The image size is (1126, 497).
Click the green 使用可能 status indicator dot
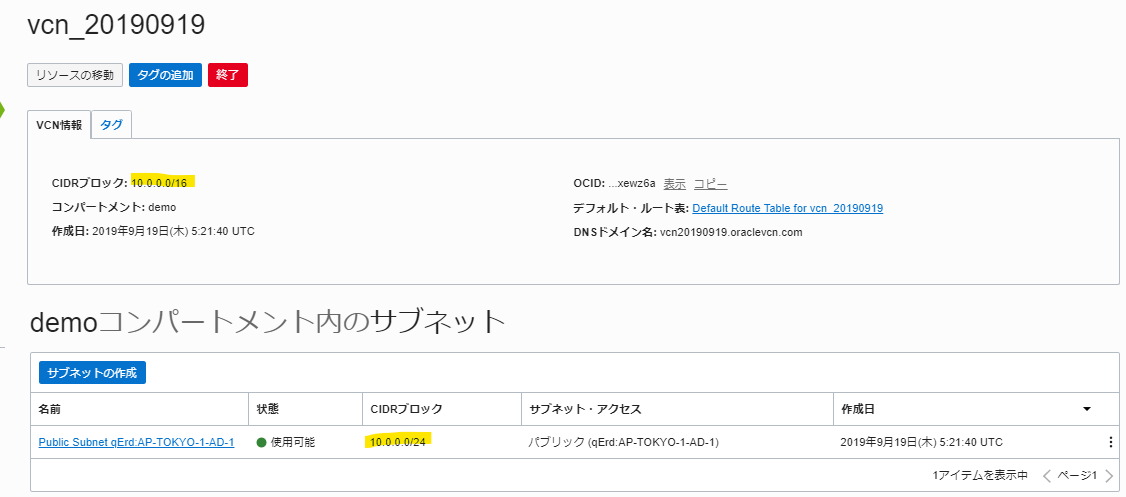(x=262, y=442)
